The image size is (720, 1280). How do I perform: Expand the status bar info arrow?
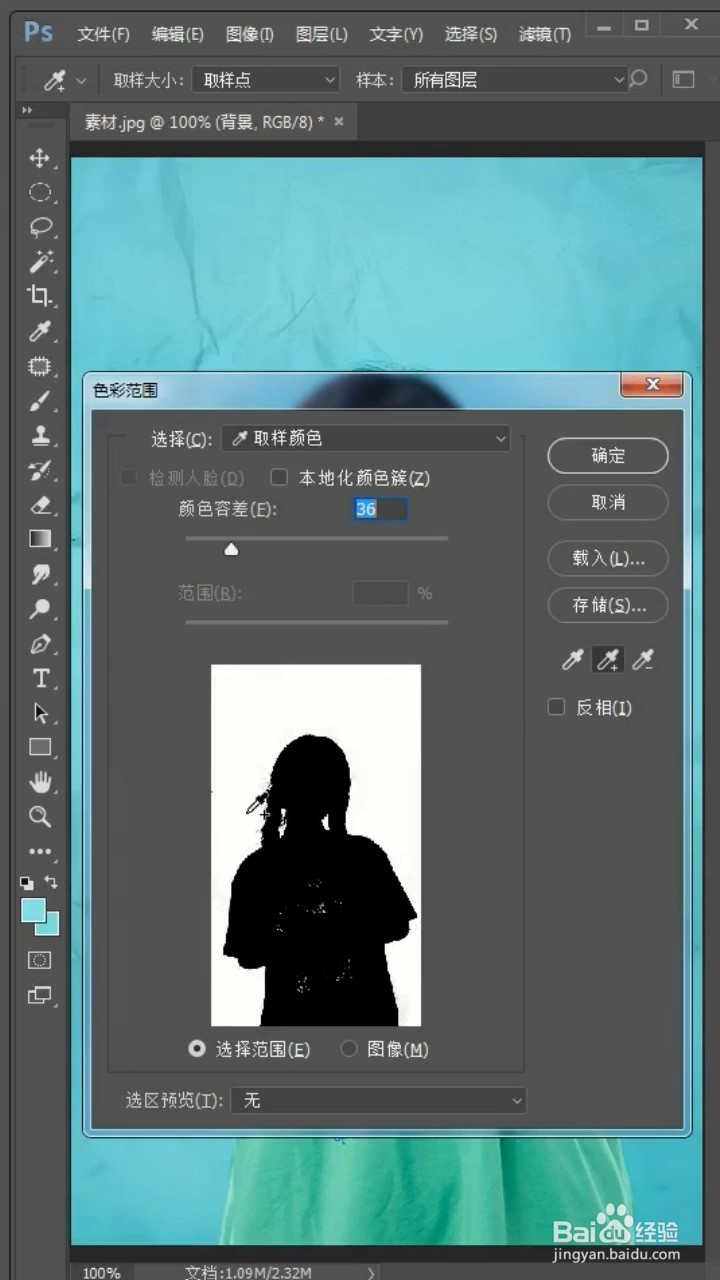pos(371,1273)
